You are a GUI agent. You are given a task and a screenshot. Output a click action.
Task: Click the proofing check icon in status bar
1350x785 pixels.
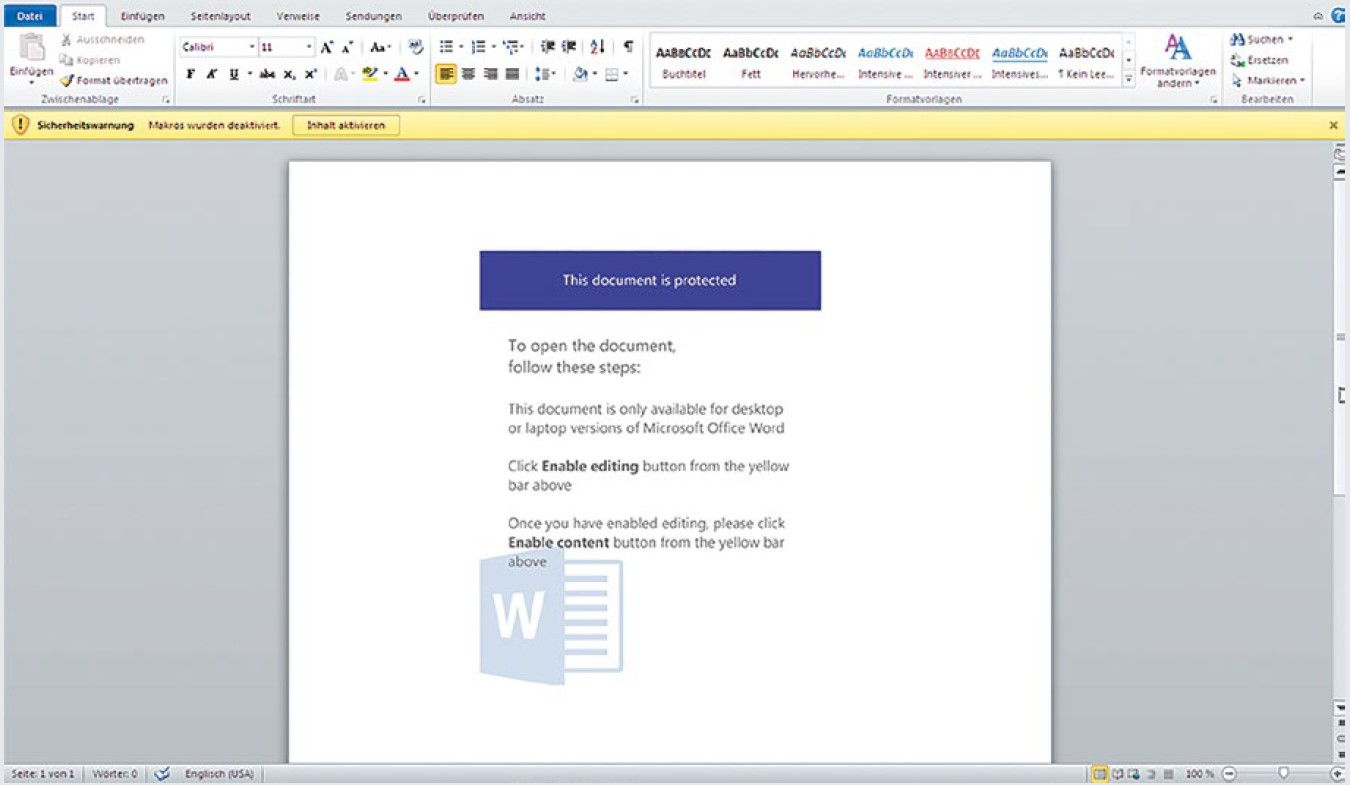click(162, 774)
